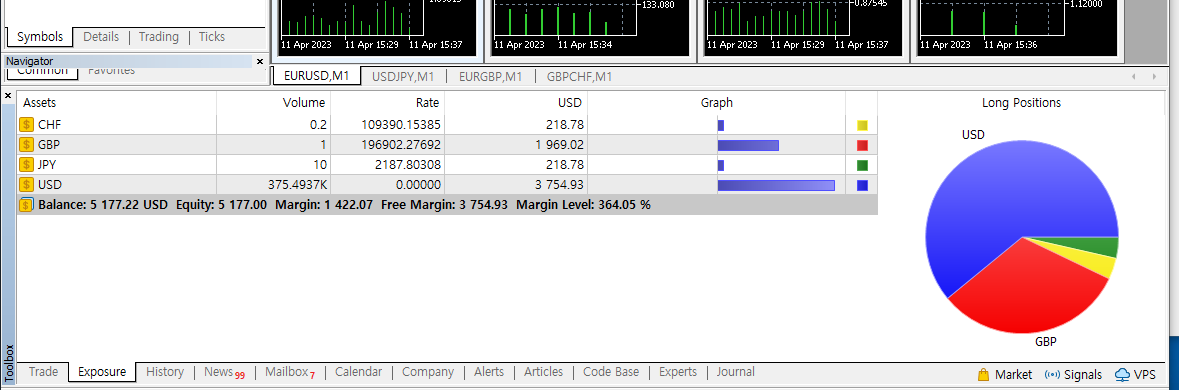Click the balance row coin icon
The image size is (1179, 390).
(x=27, y=204)
